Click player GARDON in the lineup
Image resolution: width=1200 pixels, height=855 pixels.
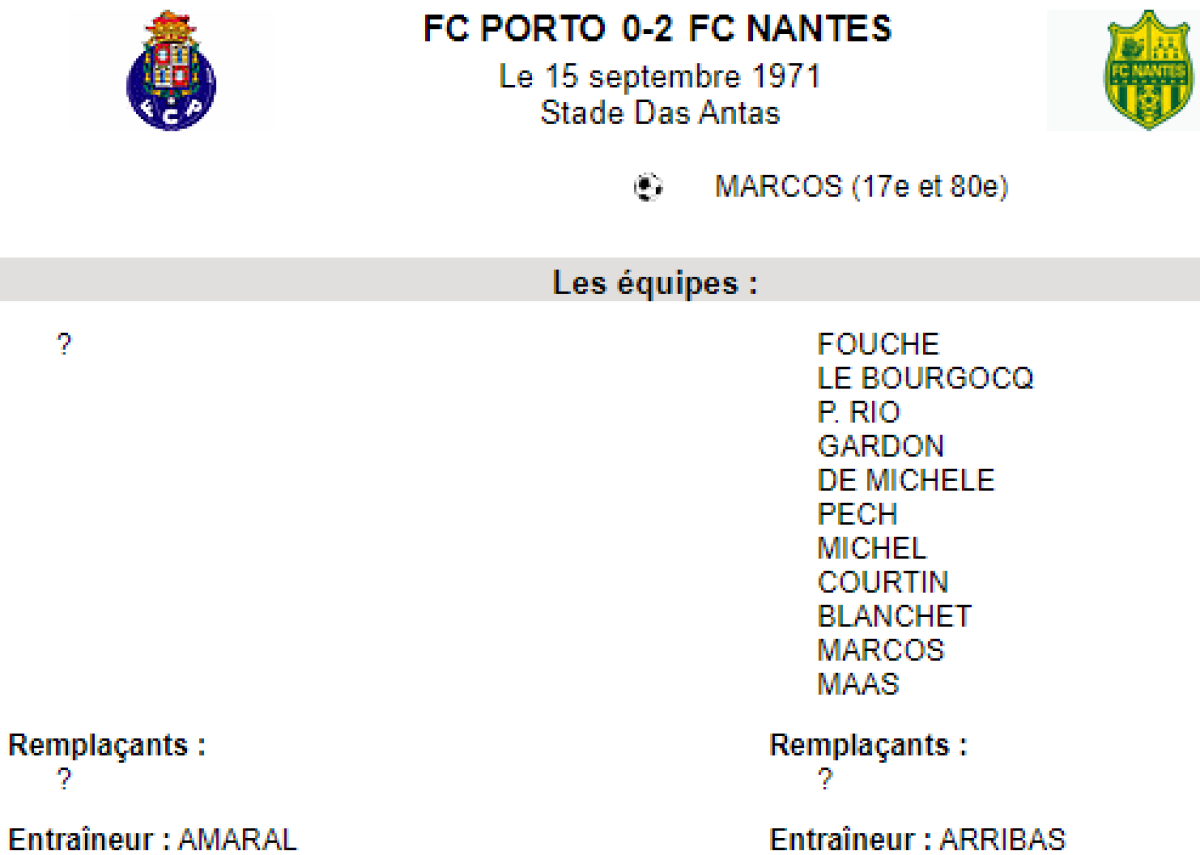[880, 446]
